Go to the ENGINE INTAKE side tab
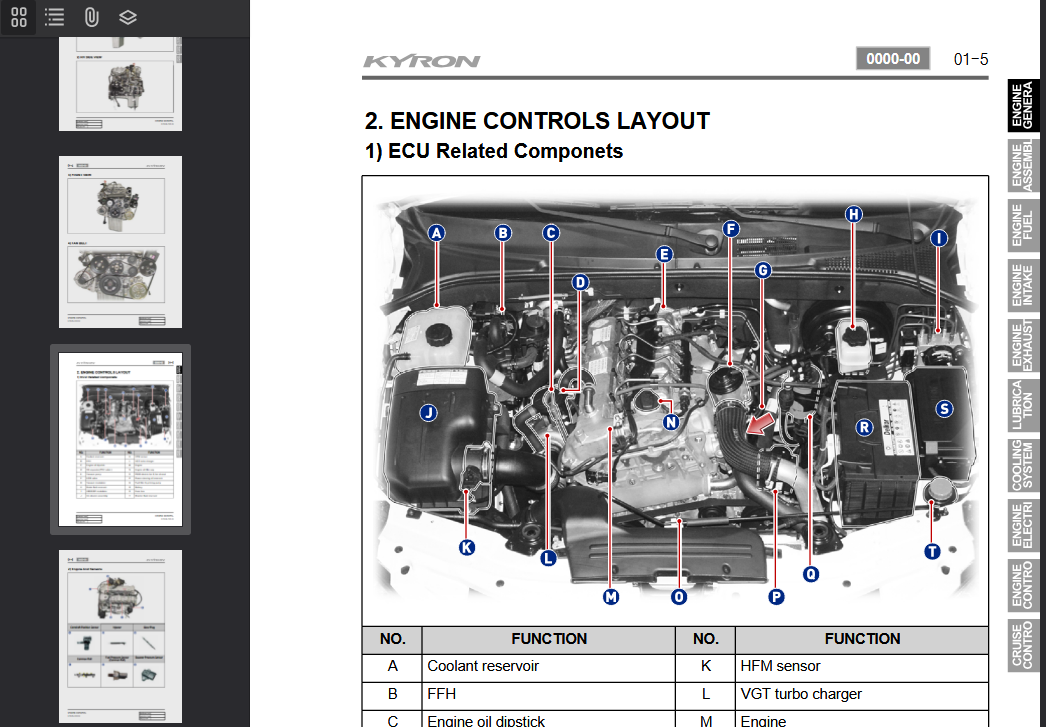The image size is (1046, 727). click(1023, 285)
